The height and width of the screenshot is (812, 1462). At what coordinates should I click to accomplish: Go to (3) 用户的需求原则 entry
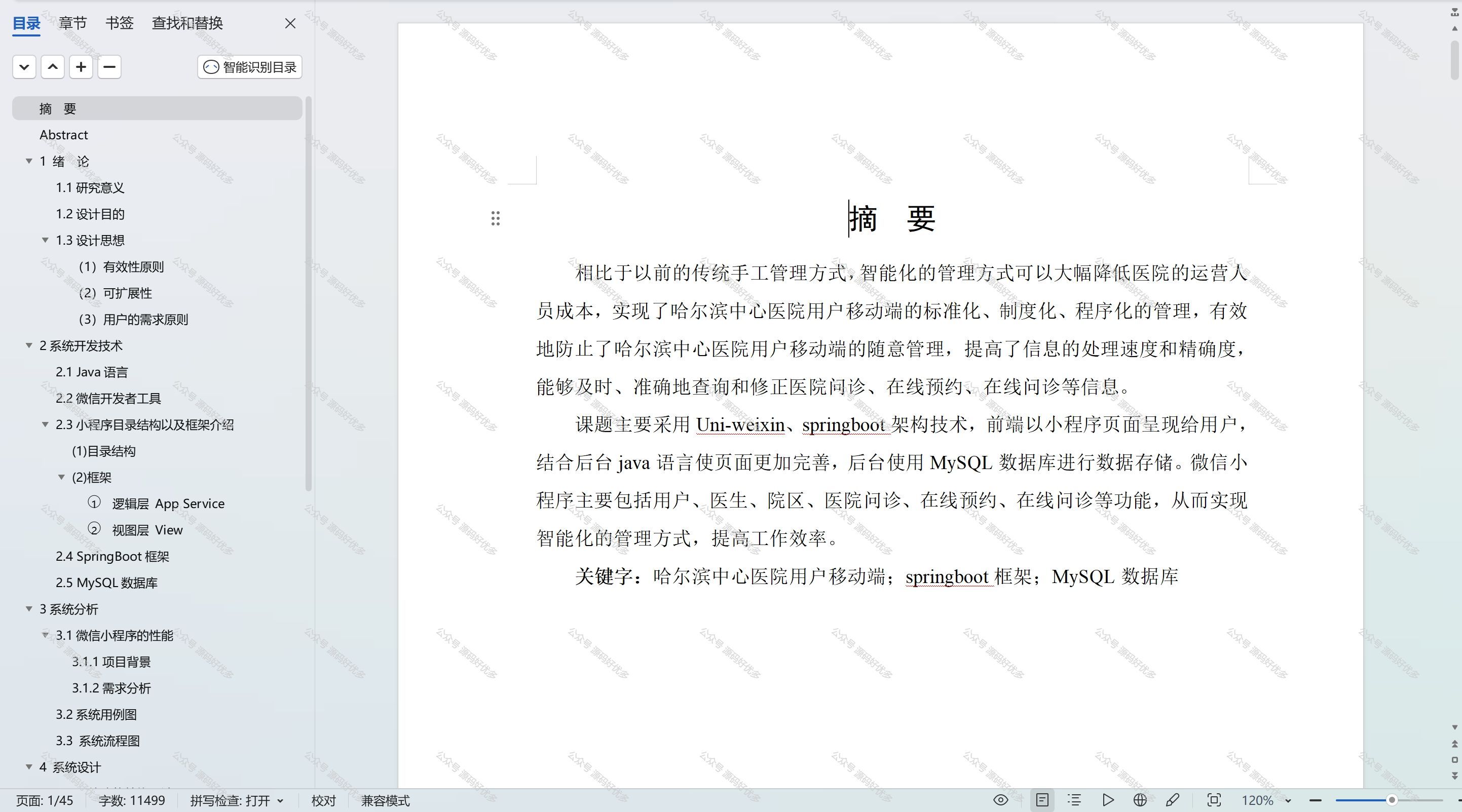[133, 320]
